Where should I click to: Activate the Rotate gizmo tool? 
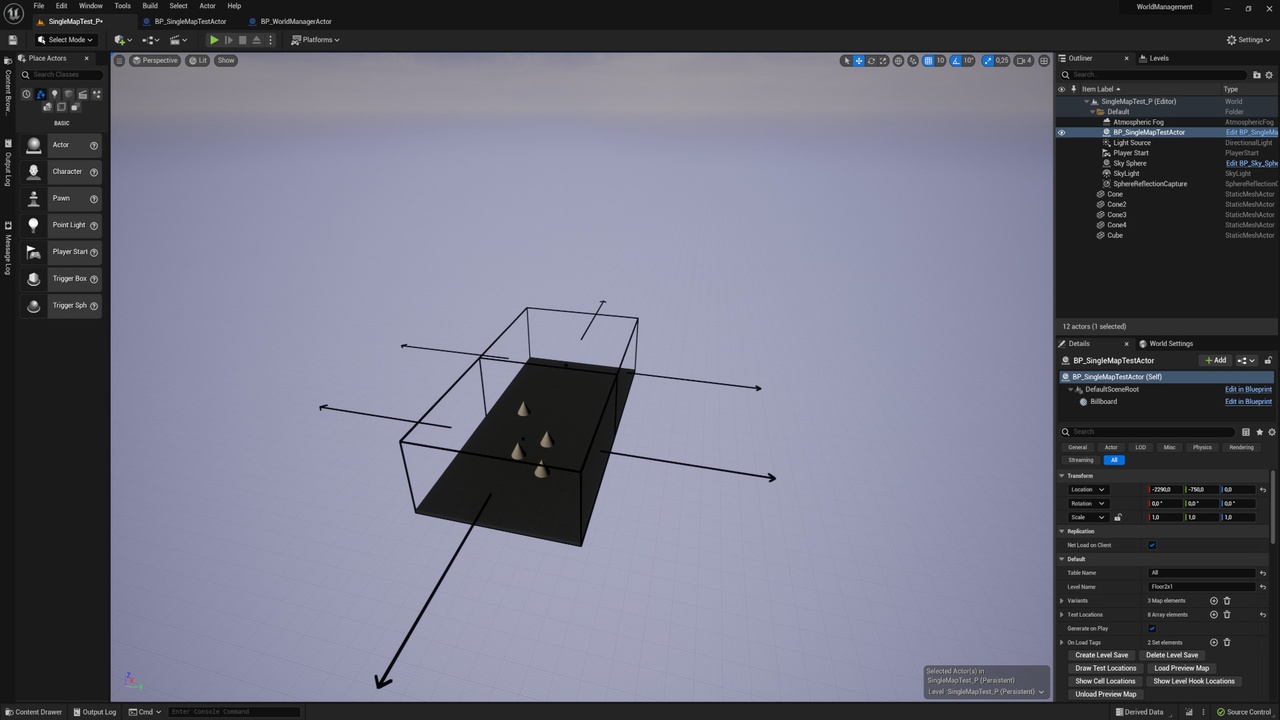click(x=871, y=61)
